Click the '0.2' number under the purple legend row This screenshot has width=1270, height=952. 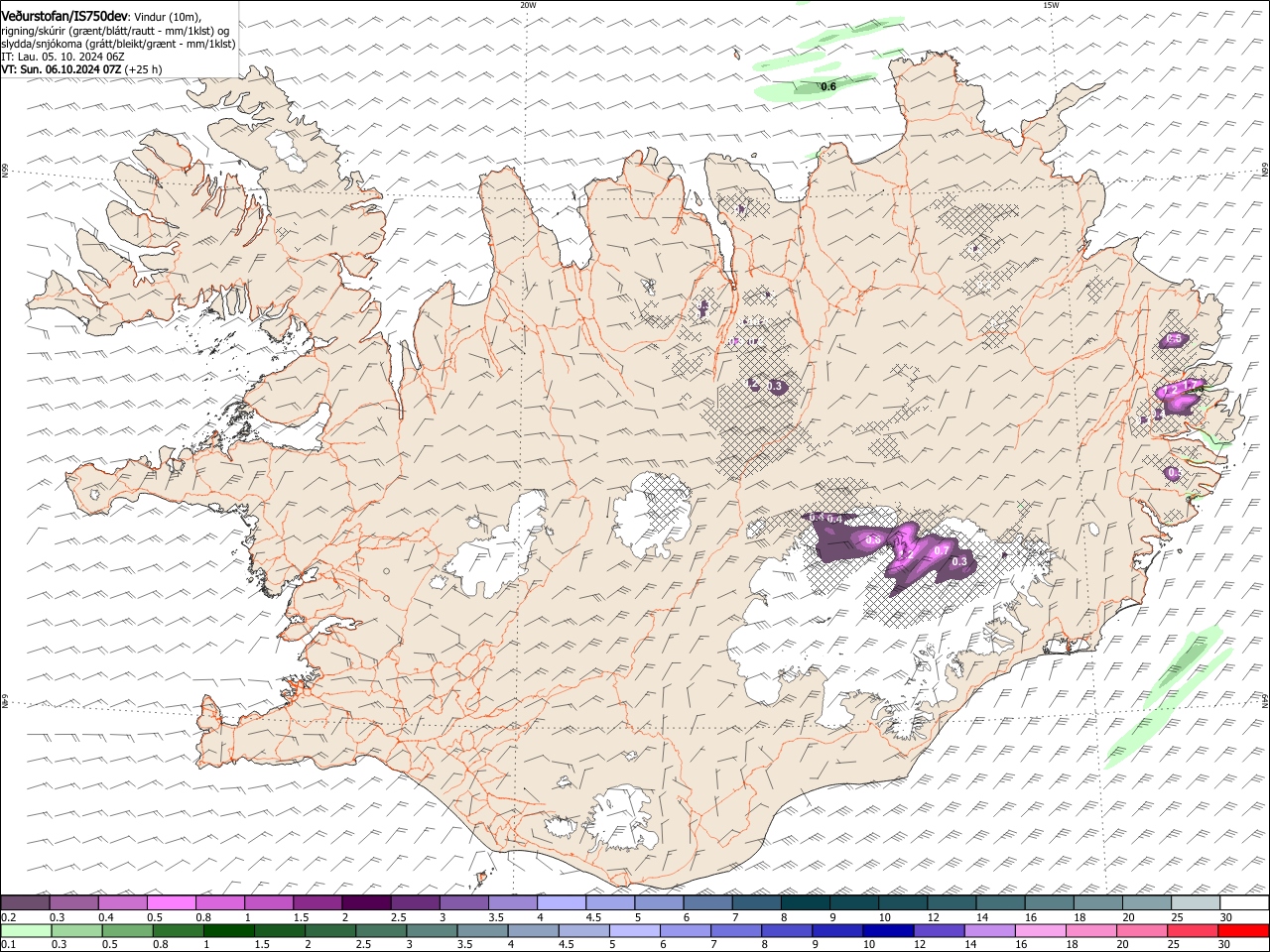coord(7,917)
